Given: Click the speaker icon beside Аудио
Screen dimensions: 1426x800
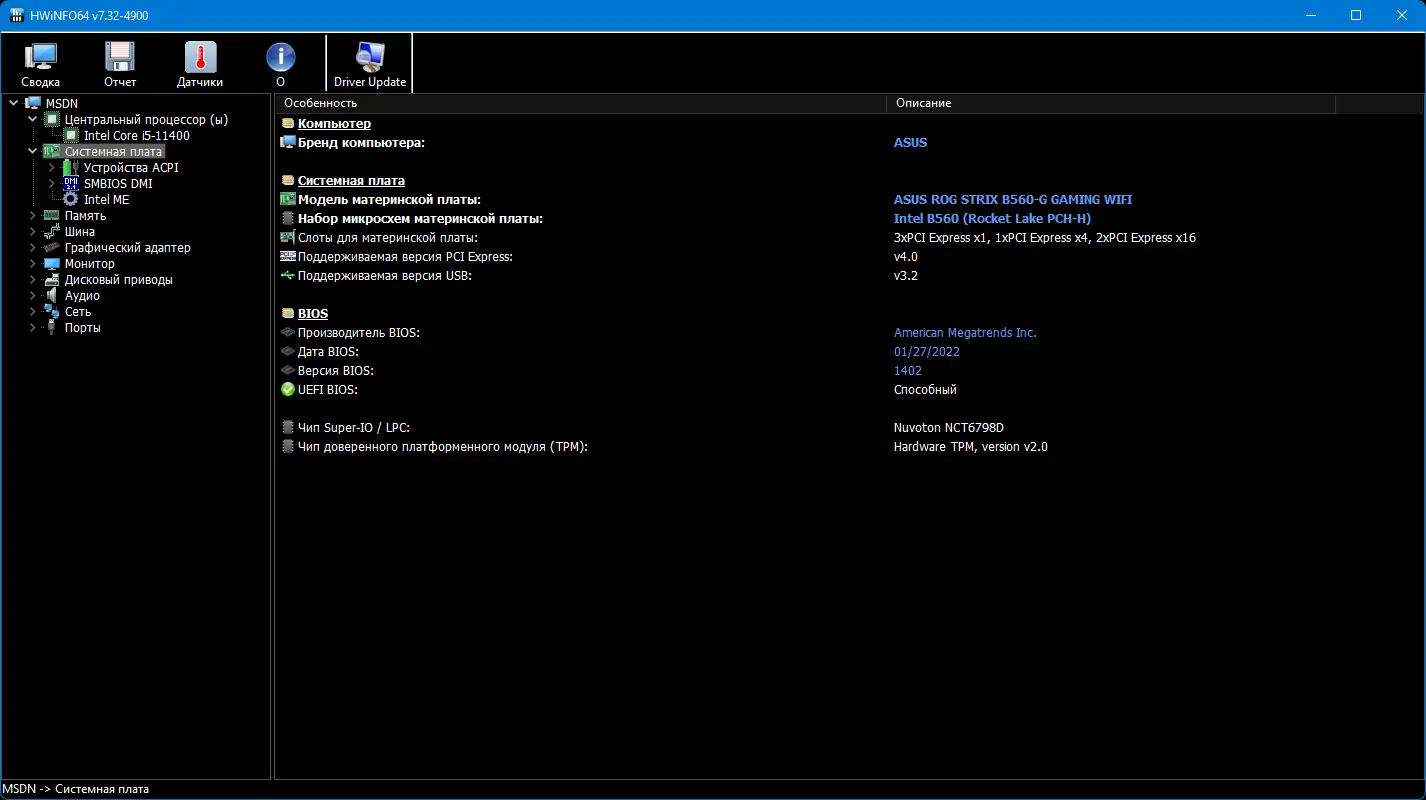Looking at the screenshot, I should (x=52, y=295).
